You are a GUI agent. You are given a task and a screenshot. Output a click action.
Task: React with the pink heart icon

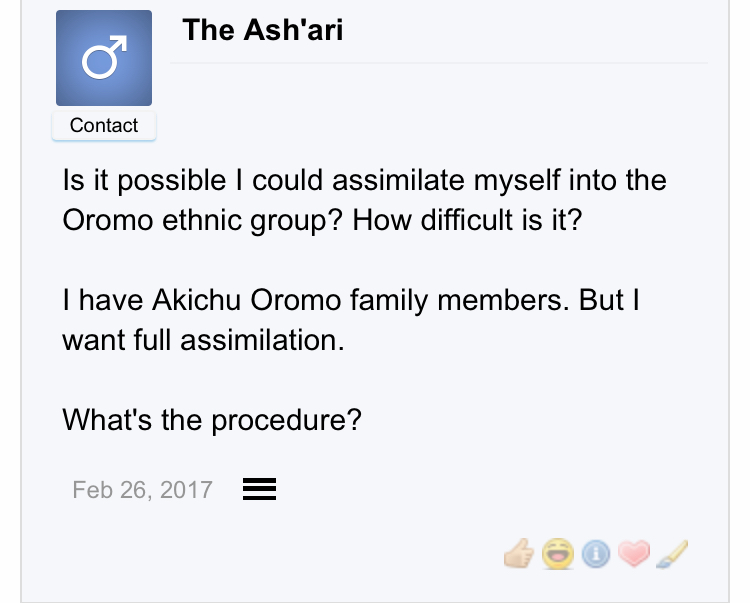633,551
